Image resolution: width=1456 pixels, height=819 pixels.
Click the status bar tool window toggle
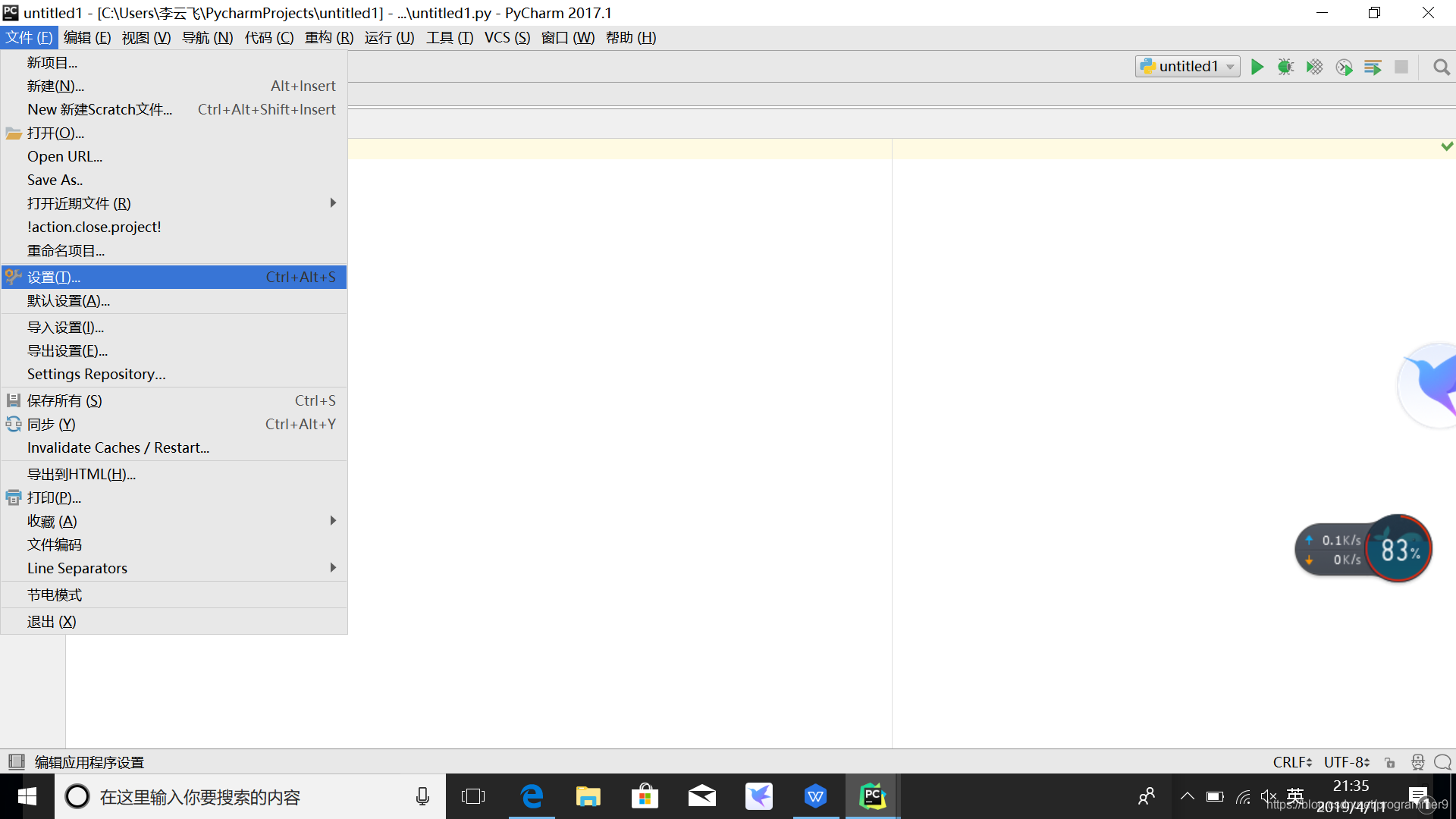(16, 761)
